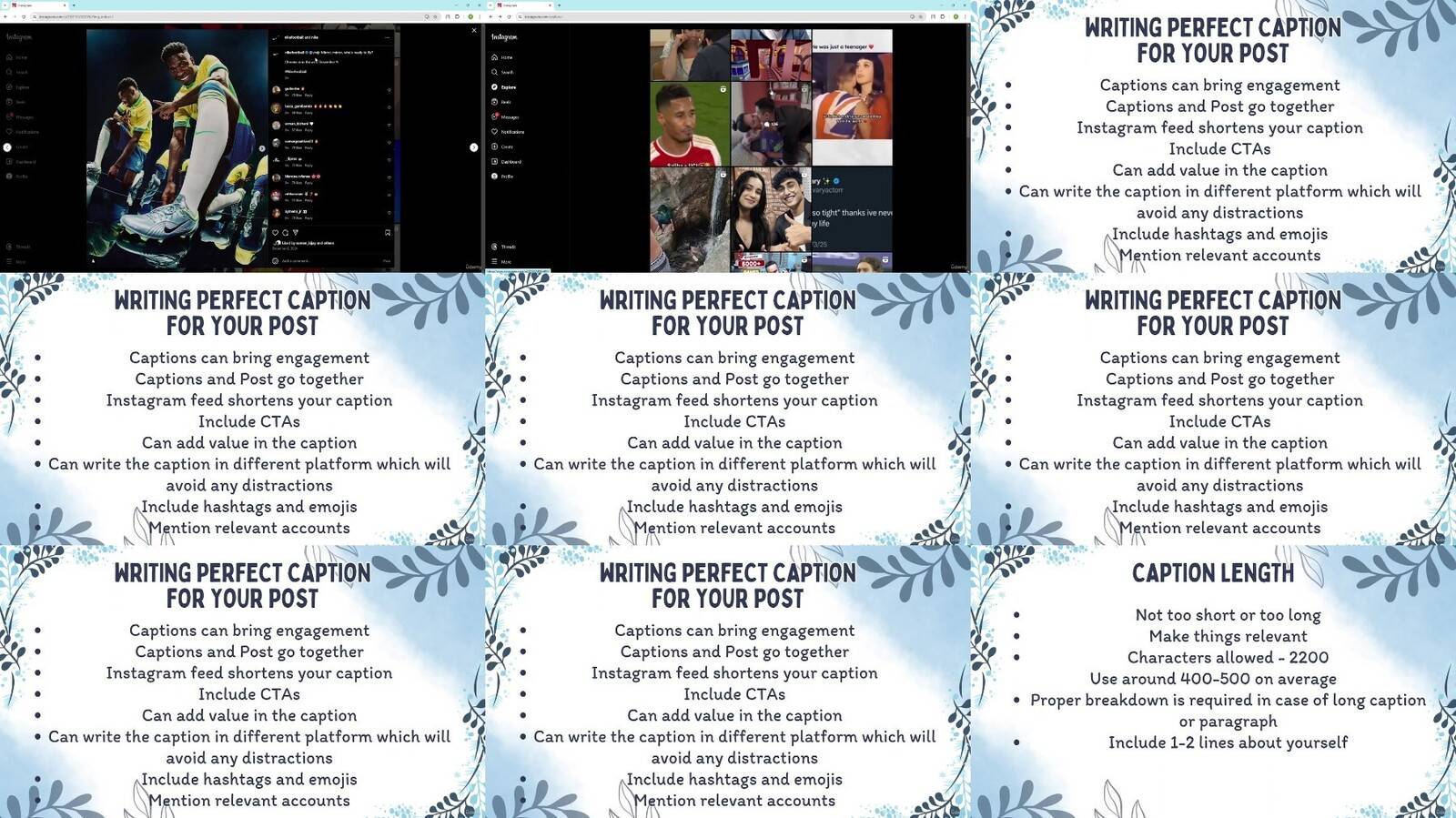Click 'Characters allowed - 2200' text

tap(1228, 657)
